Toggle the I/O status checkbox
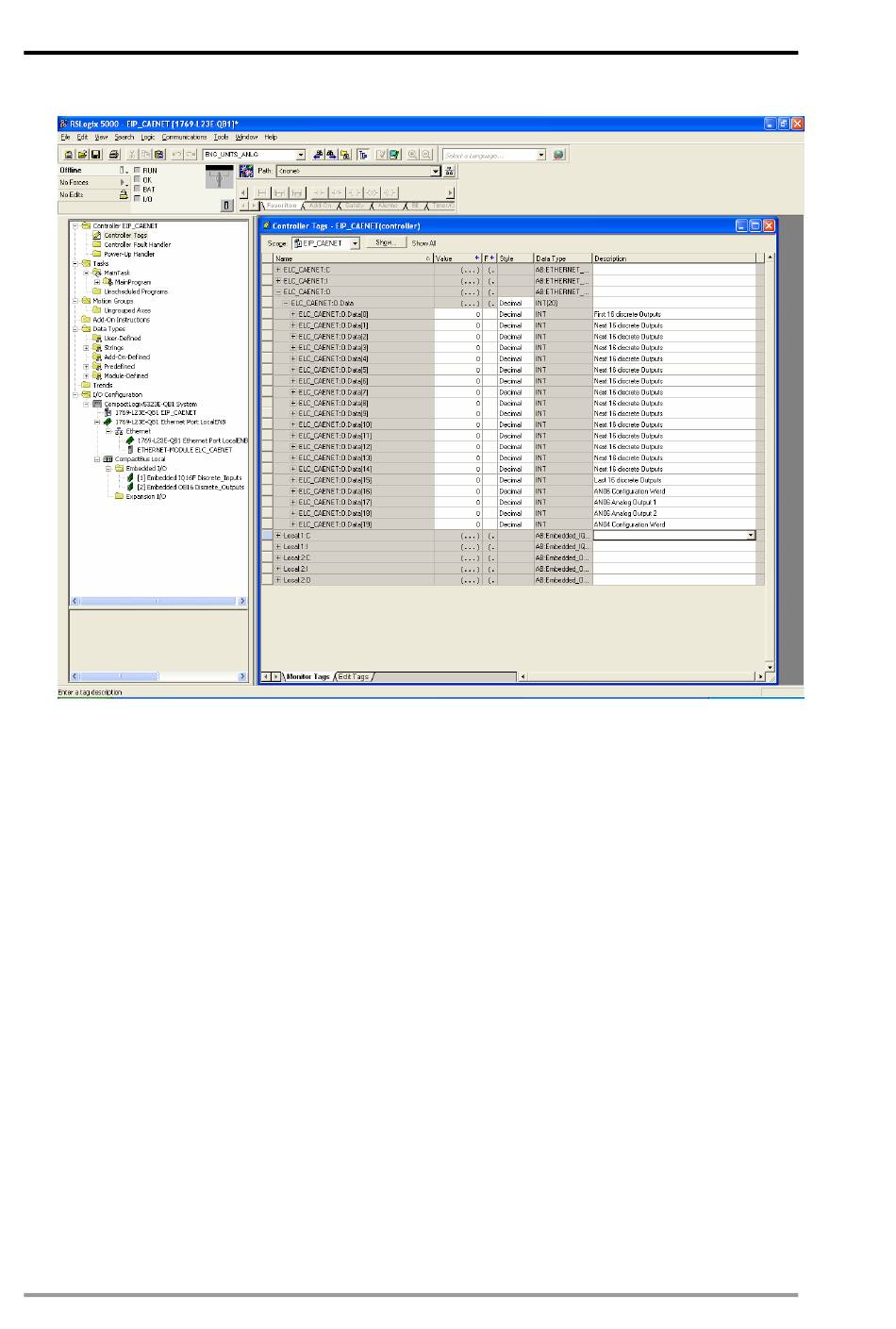Viewport: 896px width, 1329px height. [138, 199]
